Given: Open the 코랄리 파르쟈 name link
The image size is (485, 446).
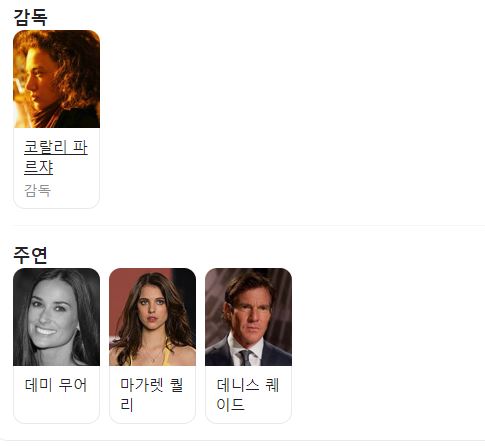Looking at the screenshot, I should (x=56, y=157).
